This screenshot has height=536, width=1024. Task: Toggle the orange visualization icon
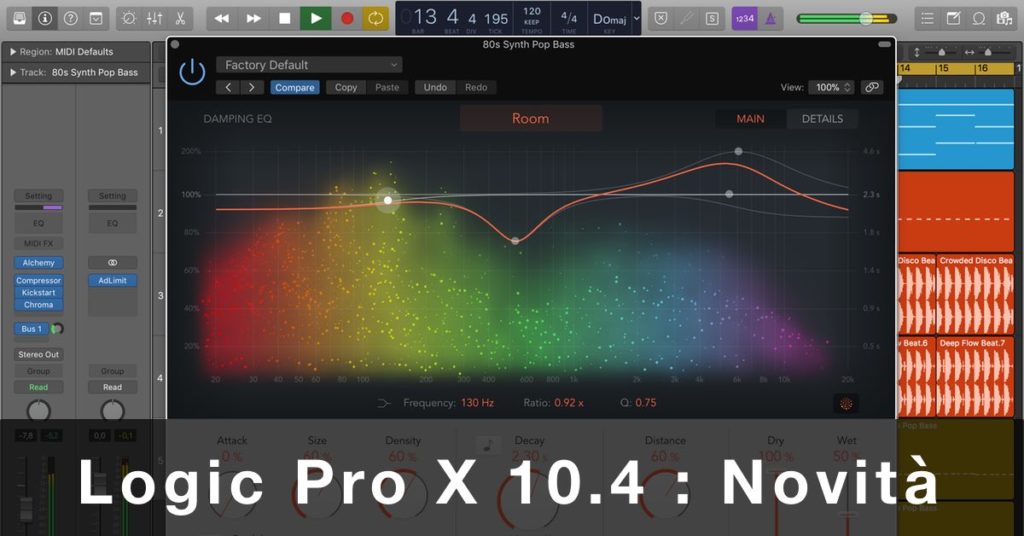(846, 403)
